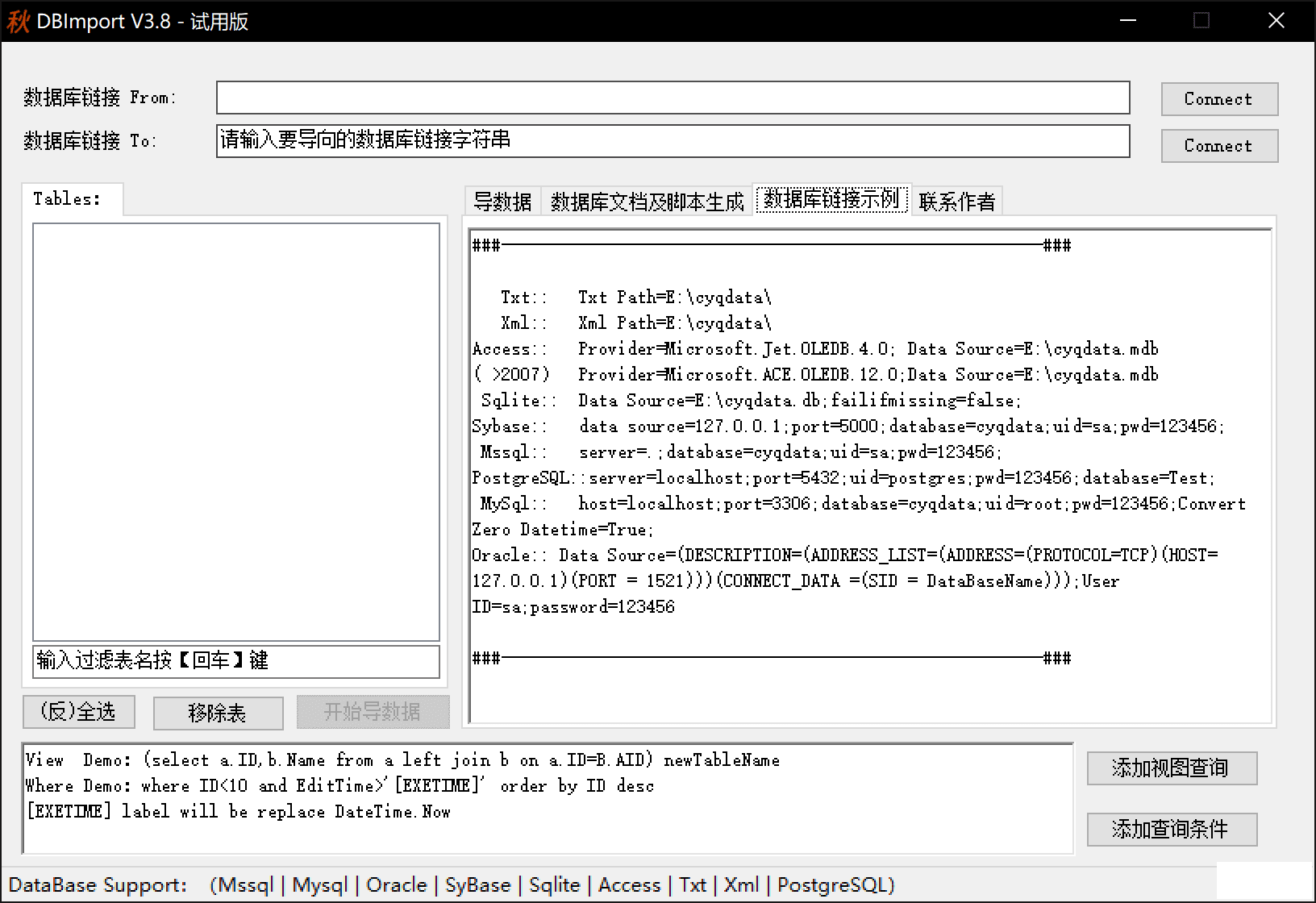Select the 数据库链接示例 tab
This screenshot has width=1316, height=903.
click(x=831, y=199)
